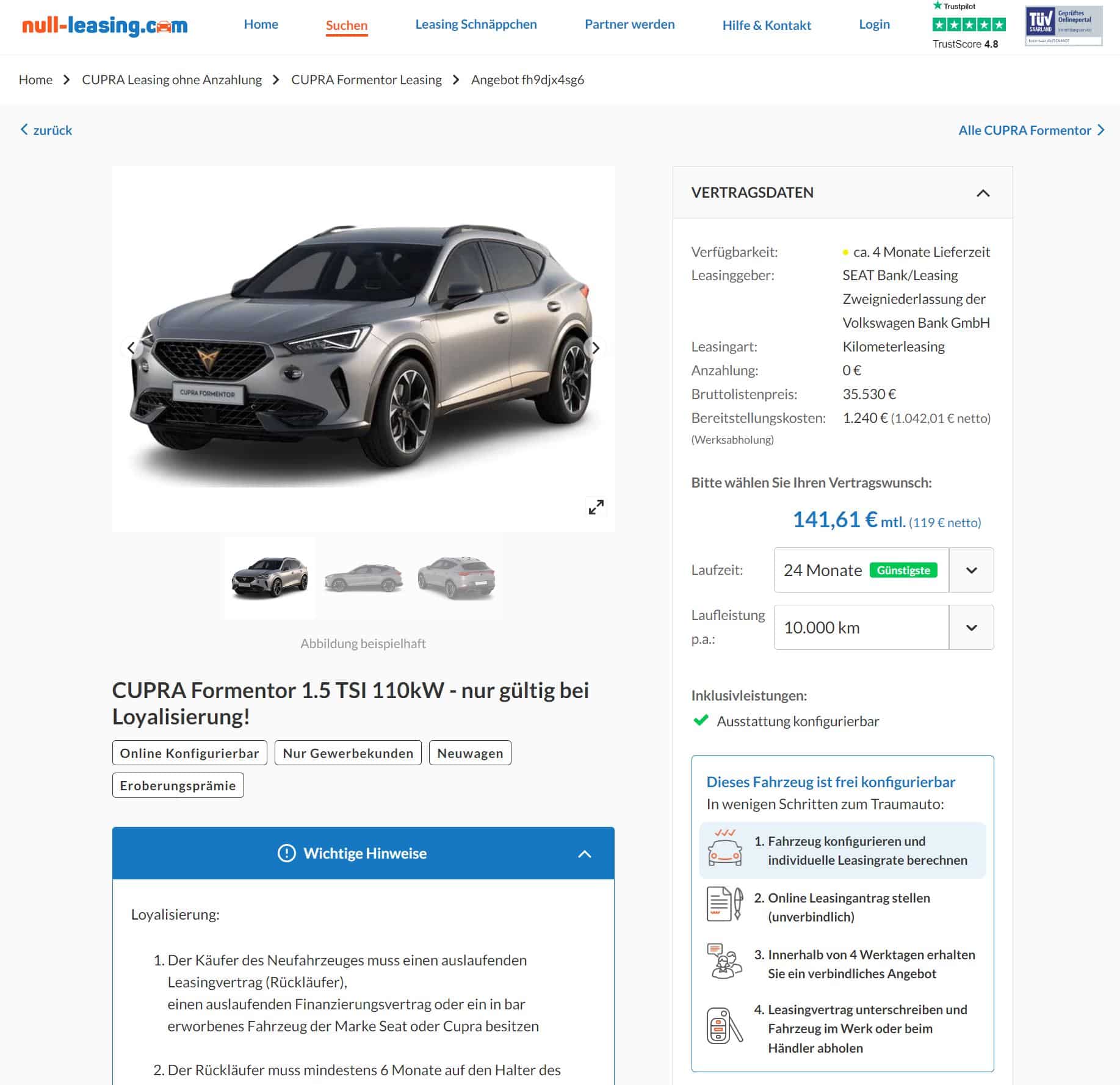Click the car key pickup icon
Screen dimensions: 1120x1085
coord(724,1026)
